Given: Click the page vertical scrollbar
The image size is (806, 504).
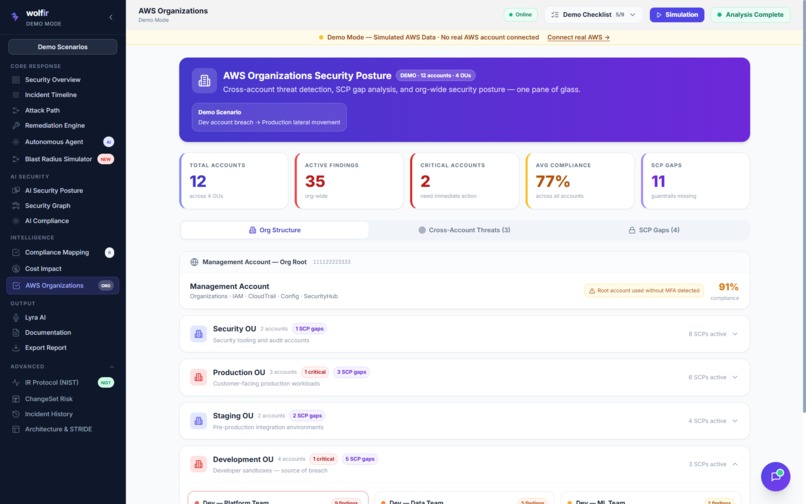Looking at the screenshot, I should (x=803, y=206).
